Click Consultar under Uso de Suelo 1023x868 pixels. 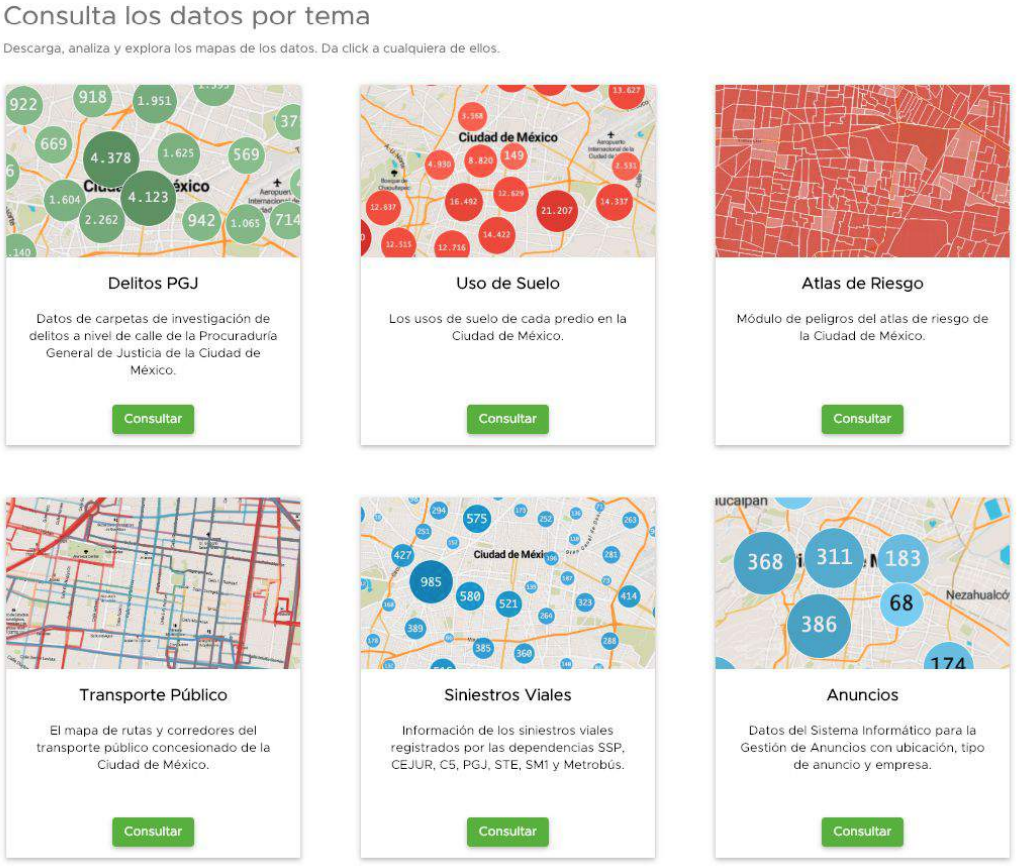[x=507, y=419]
